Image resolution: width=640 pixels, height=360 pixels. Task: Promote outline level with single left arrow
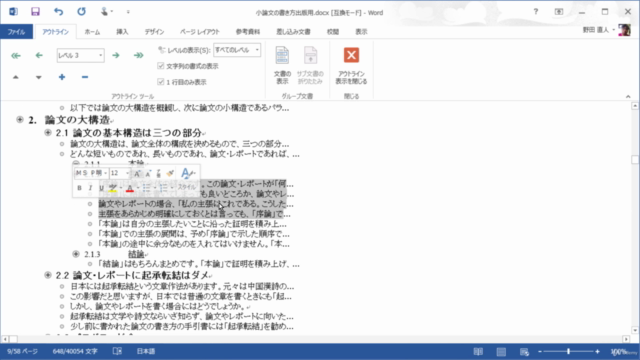click(x=39, y=56)
